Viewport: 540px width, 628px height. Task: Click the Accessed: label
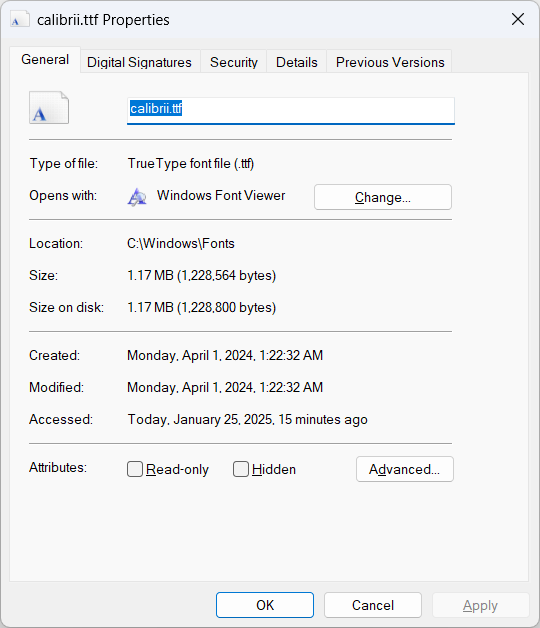pyautogui.click(x=61, y=419)
